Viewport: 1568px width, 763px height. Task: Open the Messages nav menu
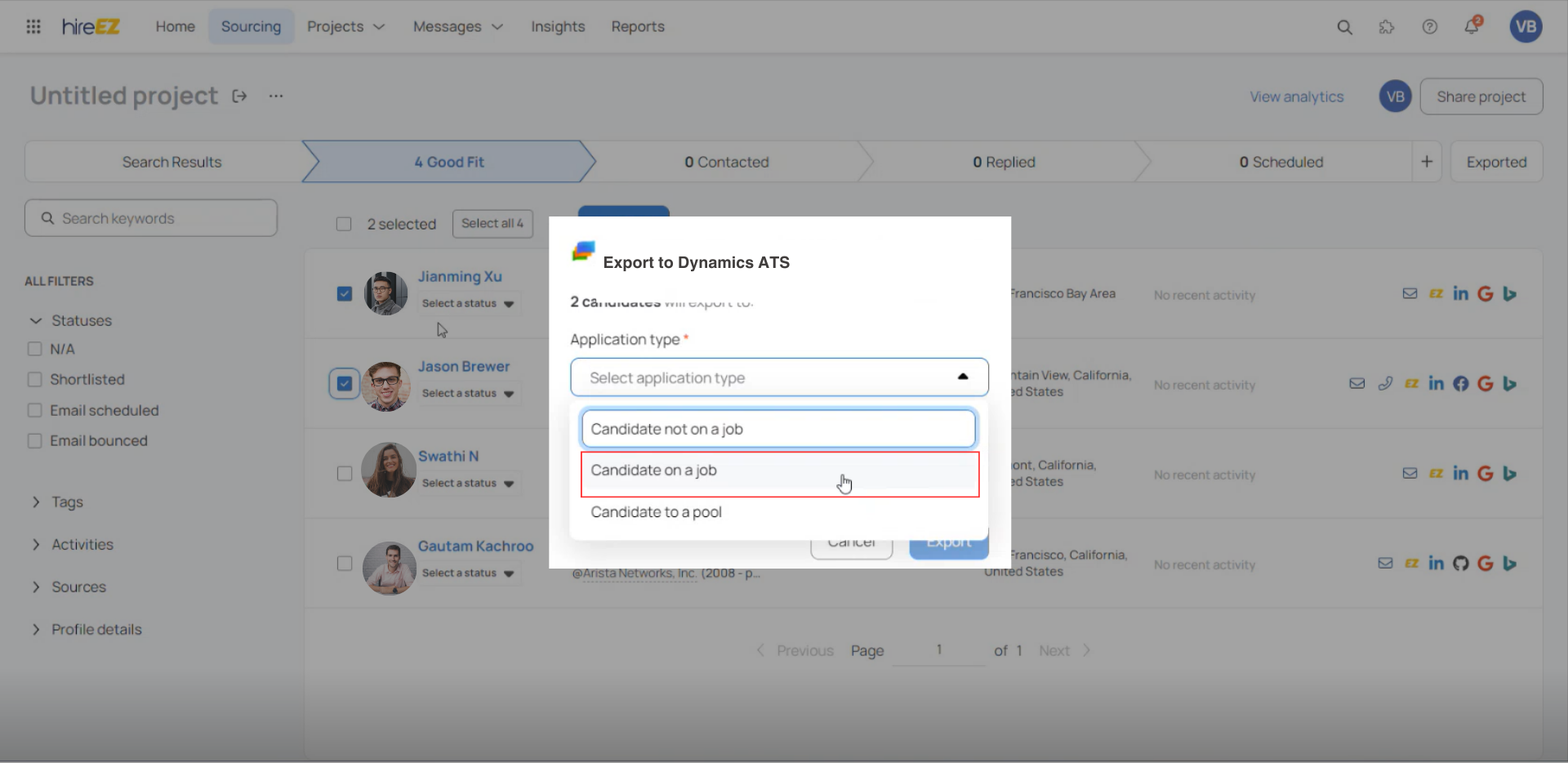[457, 27]
